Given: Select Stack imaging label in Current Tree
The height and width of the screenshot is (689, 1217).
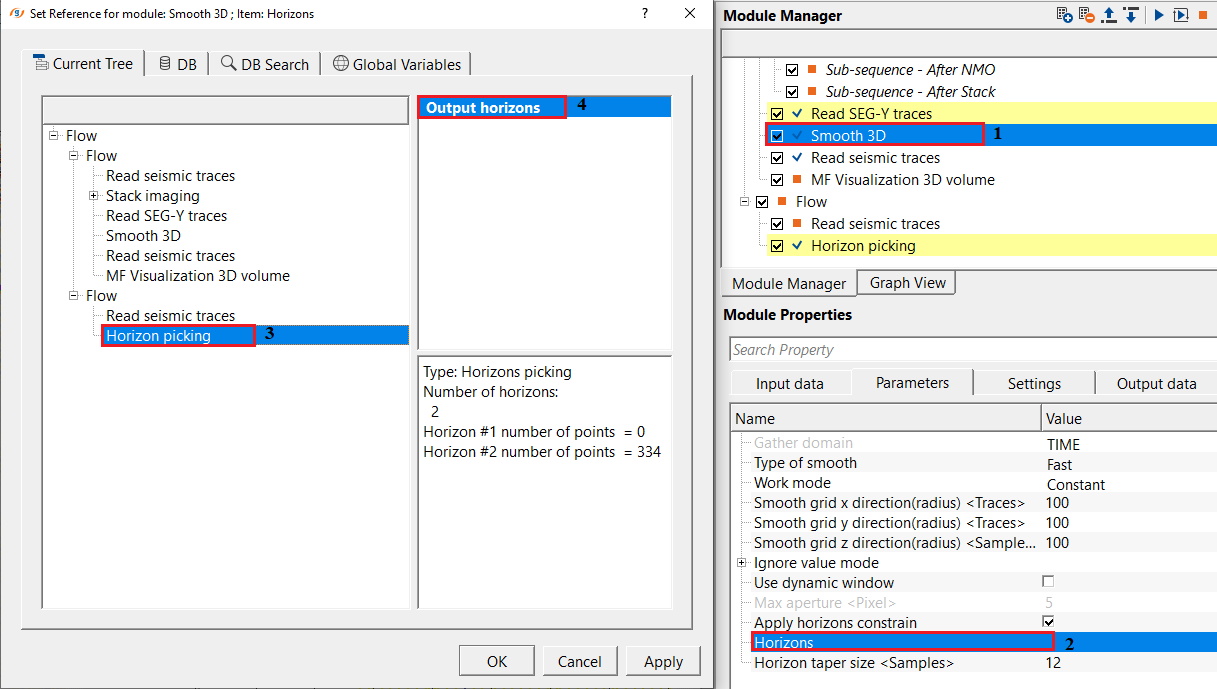Looking at the screenshot, I should pyautogui.click(x=152, y=196).
